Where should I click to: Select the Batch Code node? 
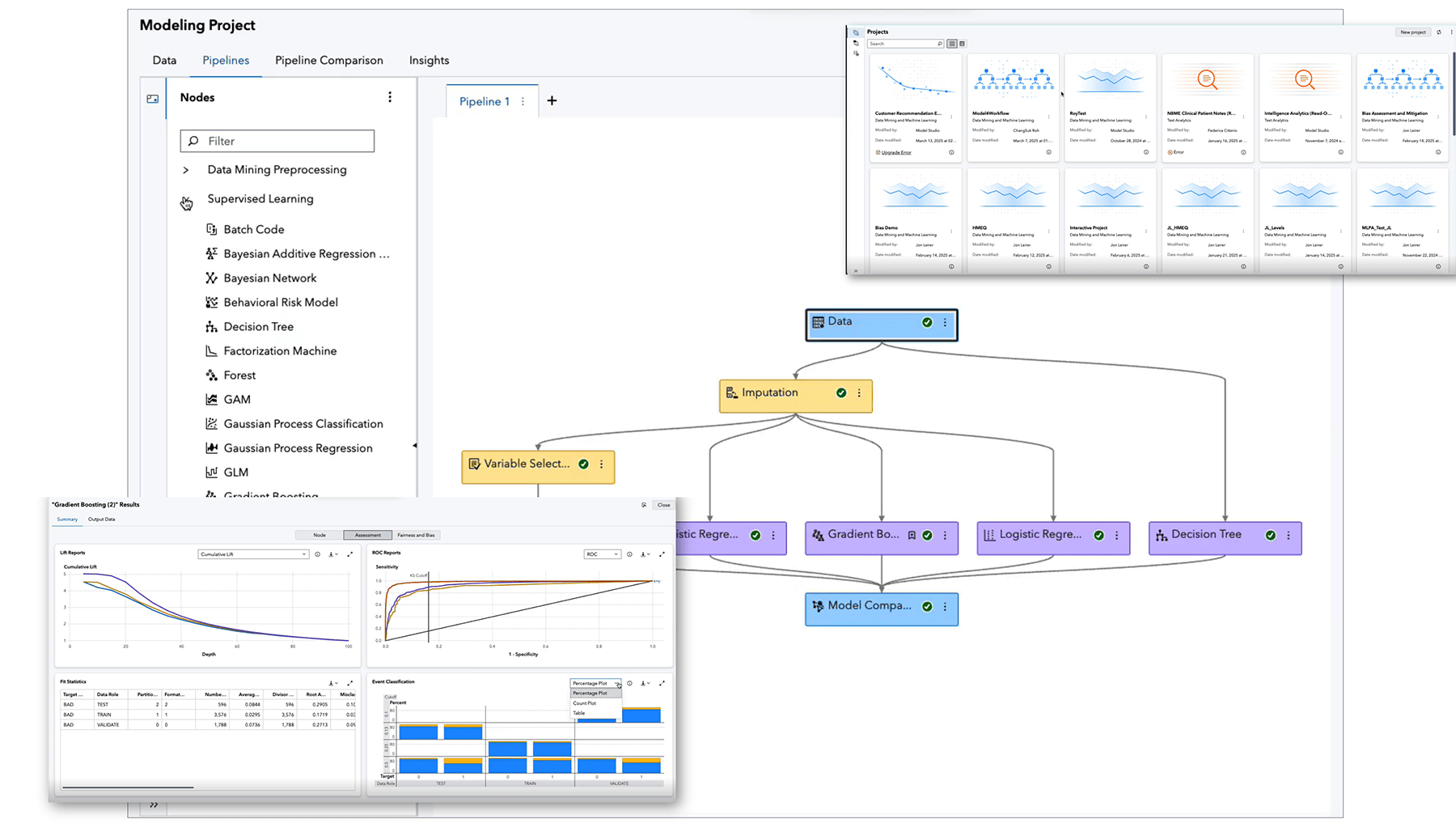coord(253,229)
